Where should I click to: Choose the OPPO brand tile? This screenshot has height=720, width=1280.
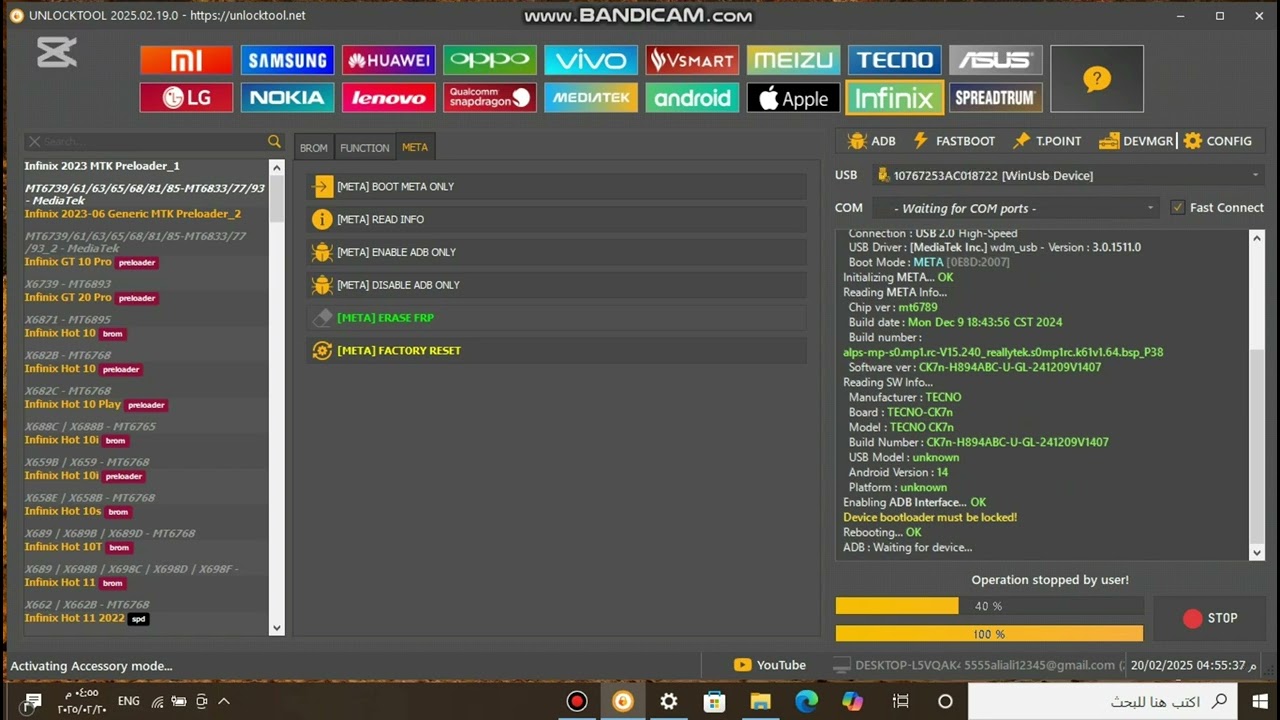click(x=490, y=60)
